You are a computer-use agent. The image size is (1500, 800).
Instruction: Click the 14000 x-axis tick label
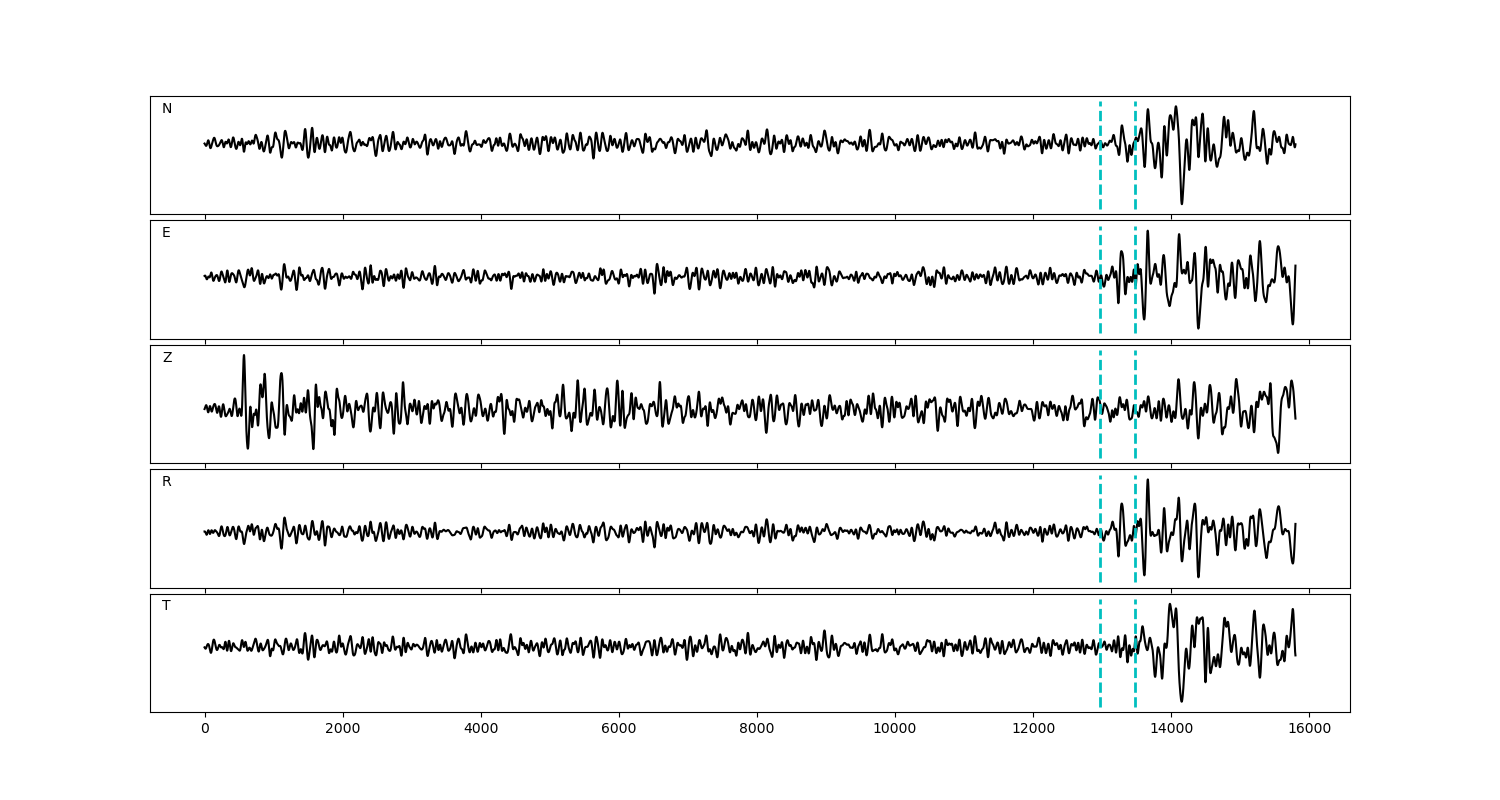(1171, 730)
